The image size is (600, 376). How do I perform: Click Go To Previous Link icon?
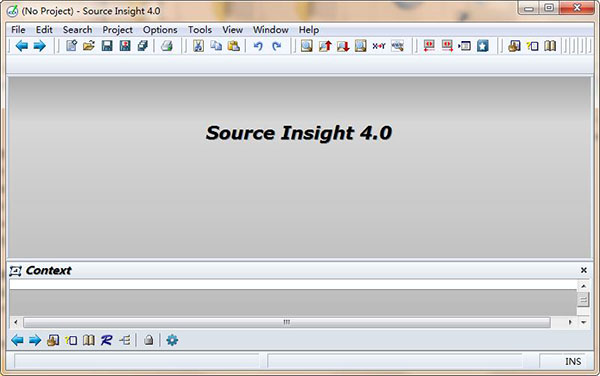pos(429,46)
